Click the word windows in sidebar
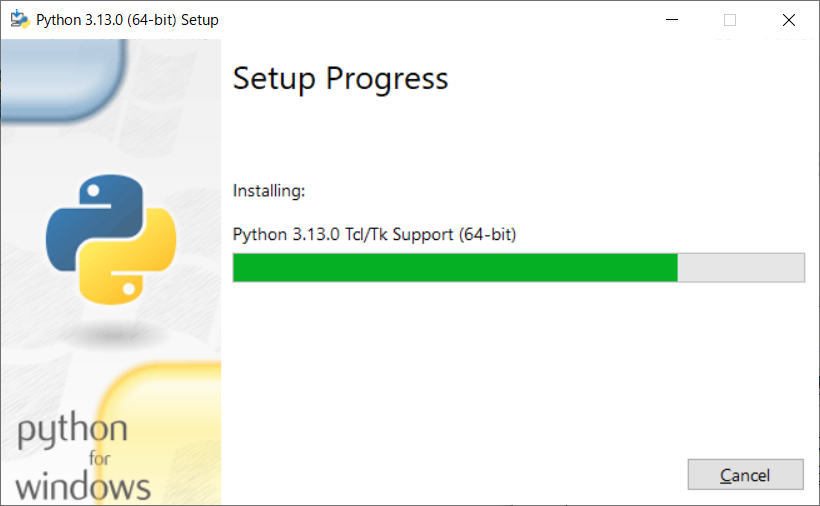 pyautogui.click(x=83, y=486)
